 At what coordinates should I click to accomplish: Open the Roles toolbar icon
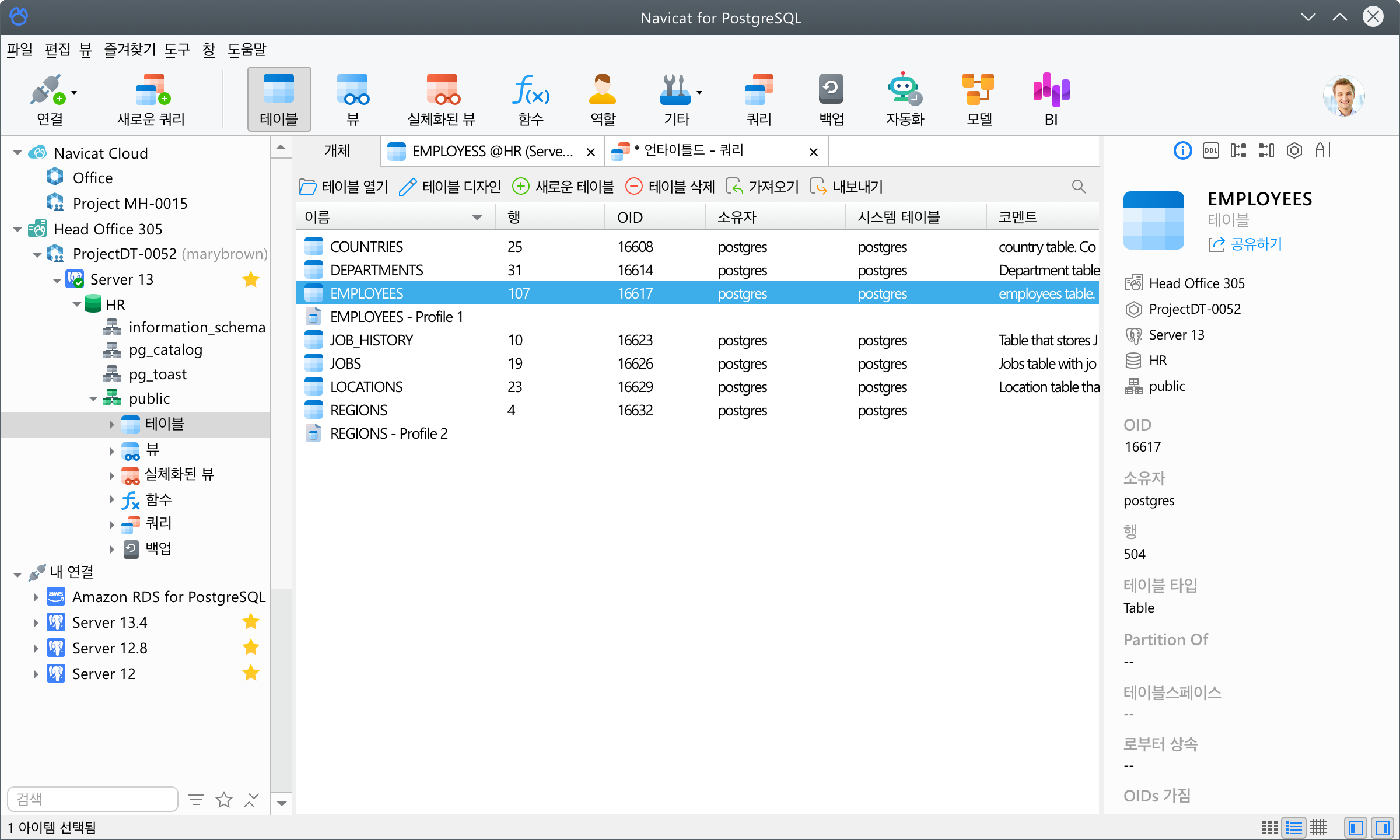603,99
